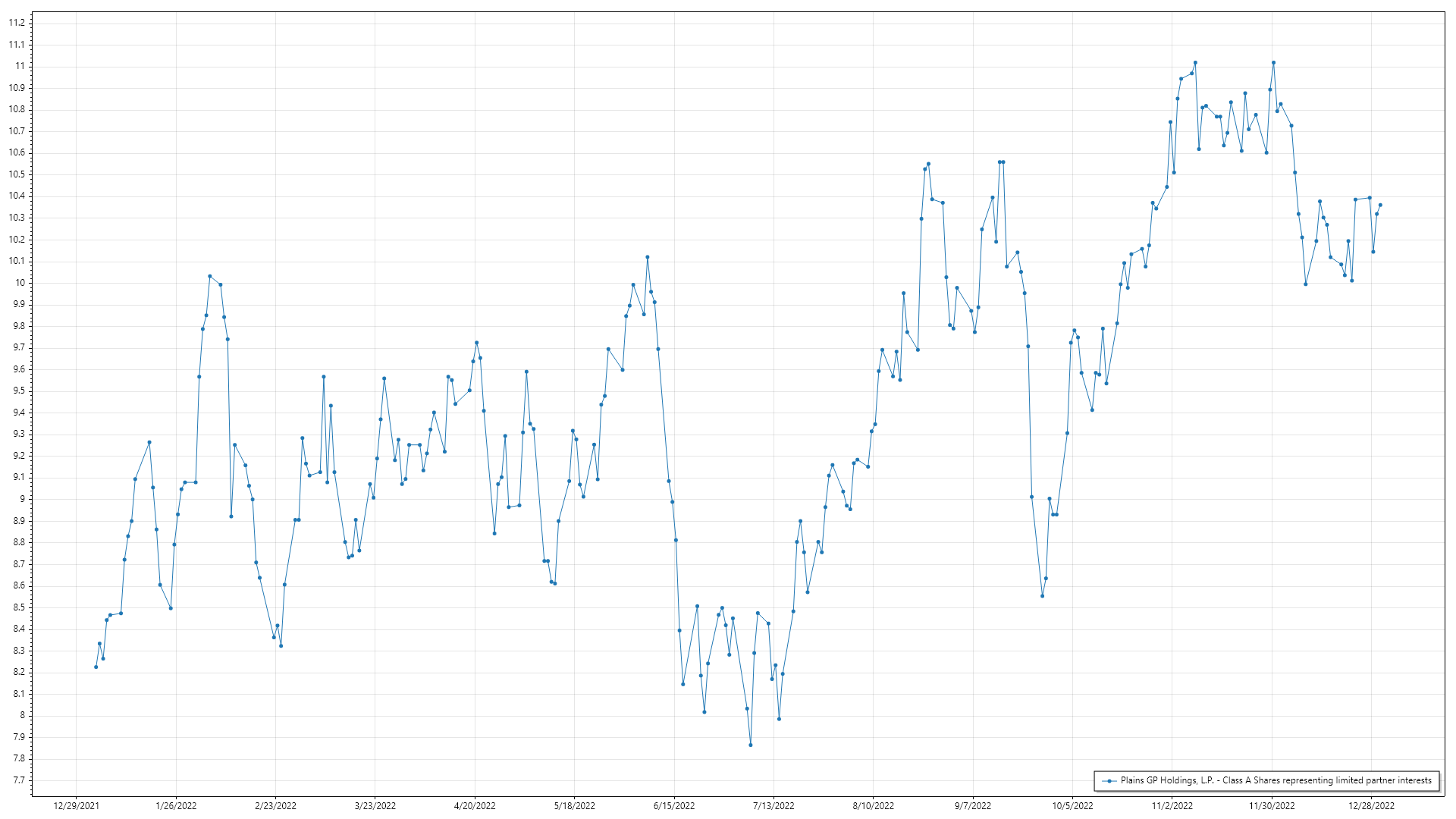Click the 12/28/2022 x-axis date label
This screenshot has height=819, width=1456.
[1371, 806]
